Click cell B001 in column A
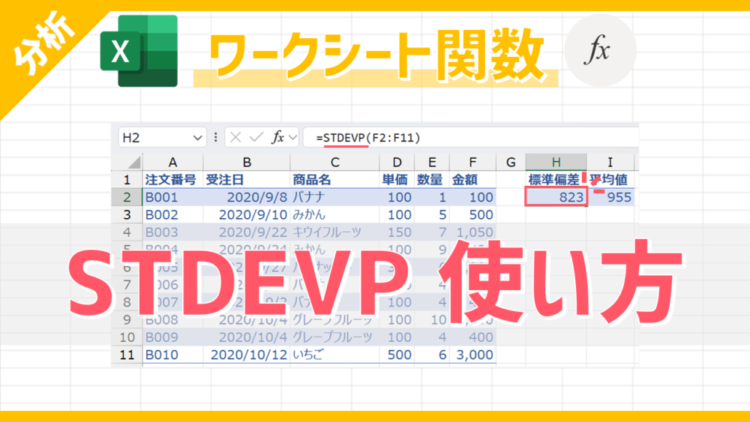 coord(173,197)
